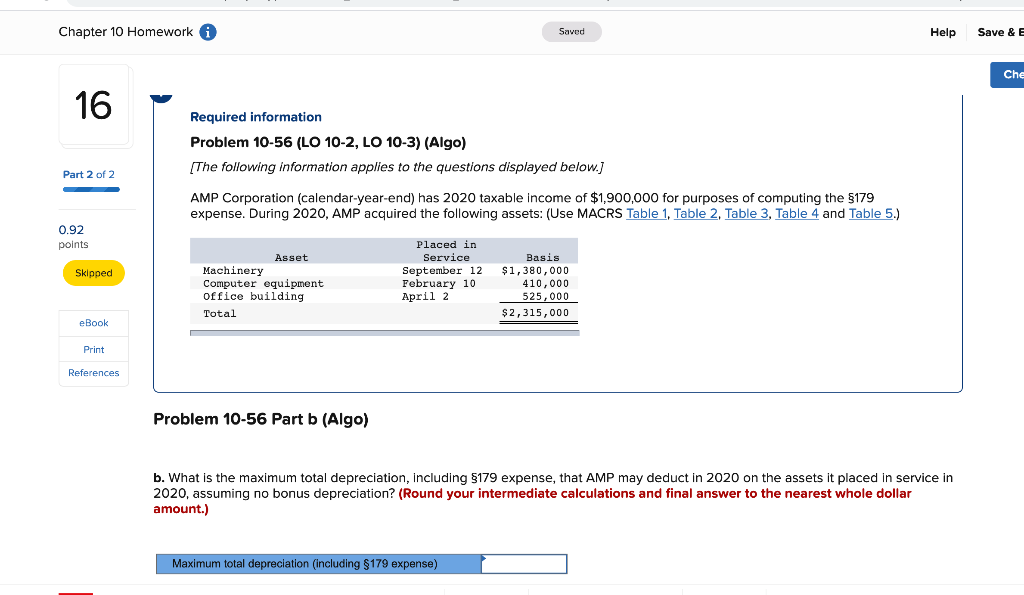Click the September 12 placed in service date
This screenshot has height=595, width=1024.
442,270
